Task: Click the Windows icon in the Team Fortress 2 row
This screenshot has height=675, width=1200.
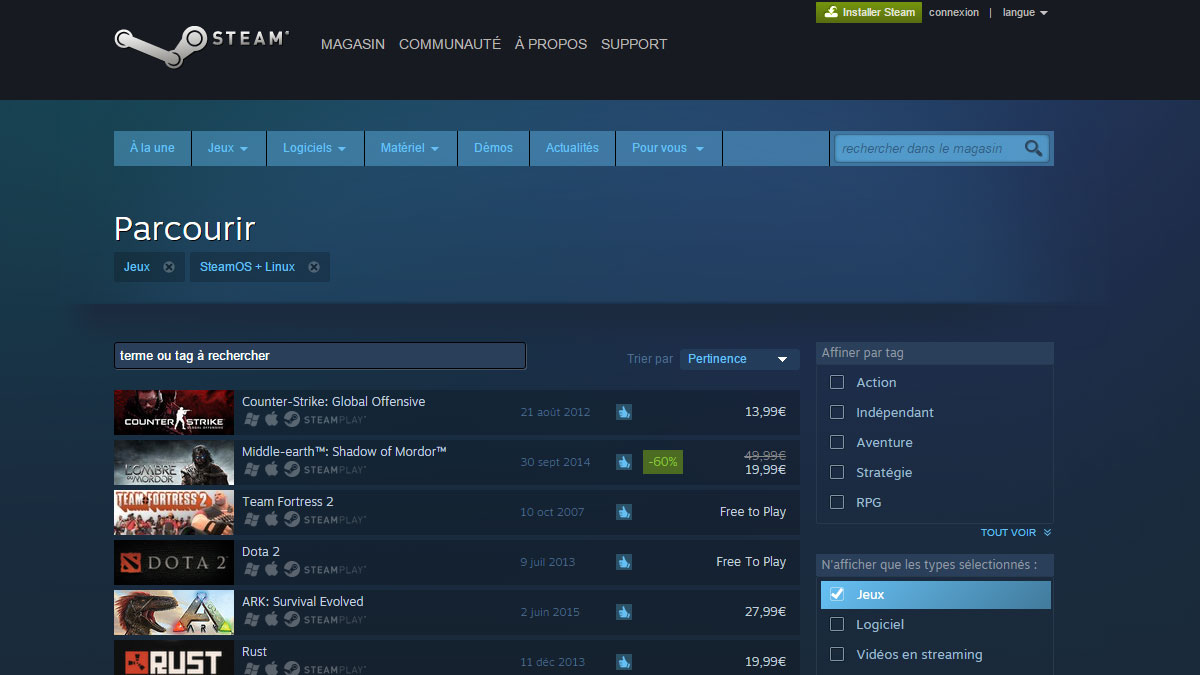Action: pos(251,519)
